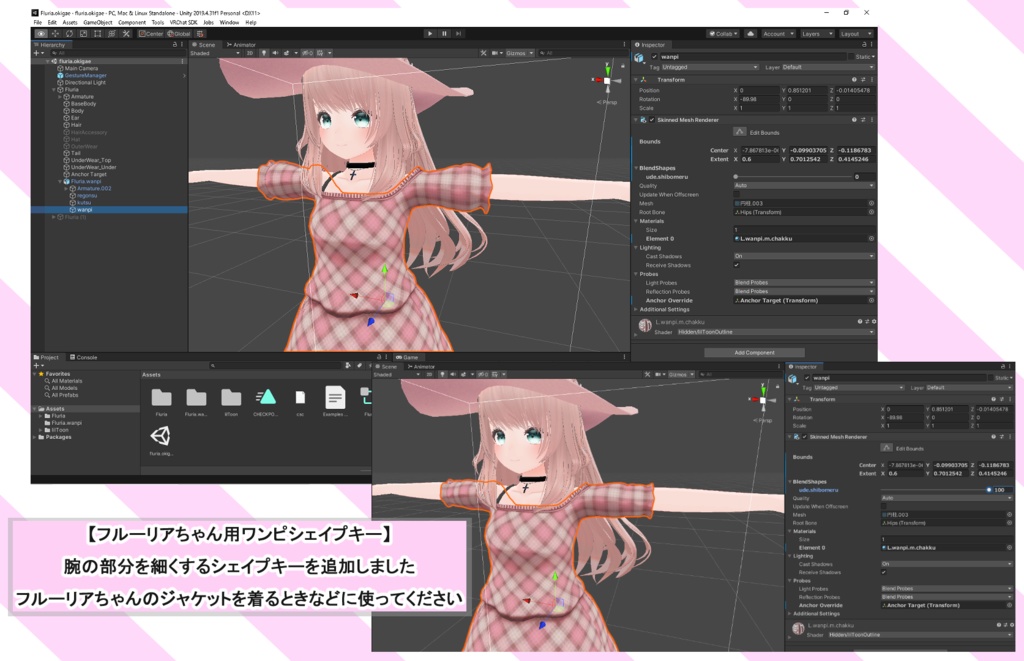Screen dimensions: 1024x661
Task: Select the Scale tool in the toolbar
Action: (x=83, y=33)
